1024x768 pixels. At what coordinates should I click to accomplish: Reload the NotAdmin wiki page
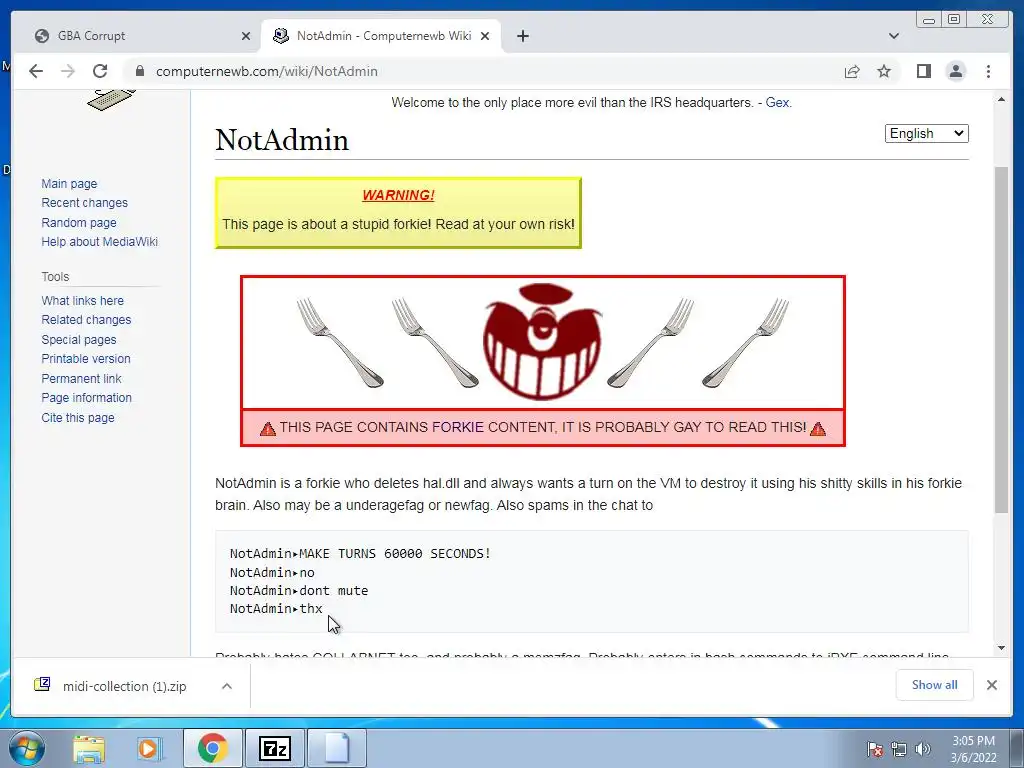point(100,71)
